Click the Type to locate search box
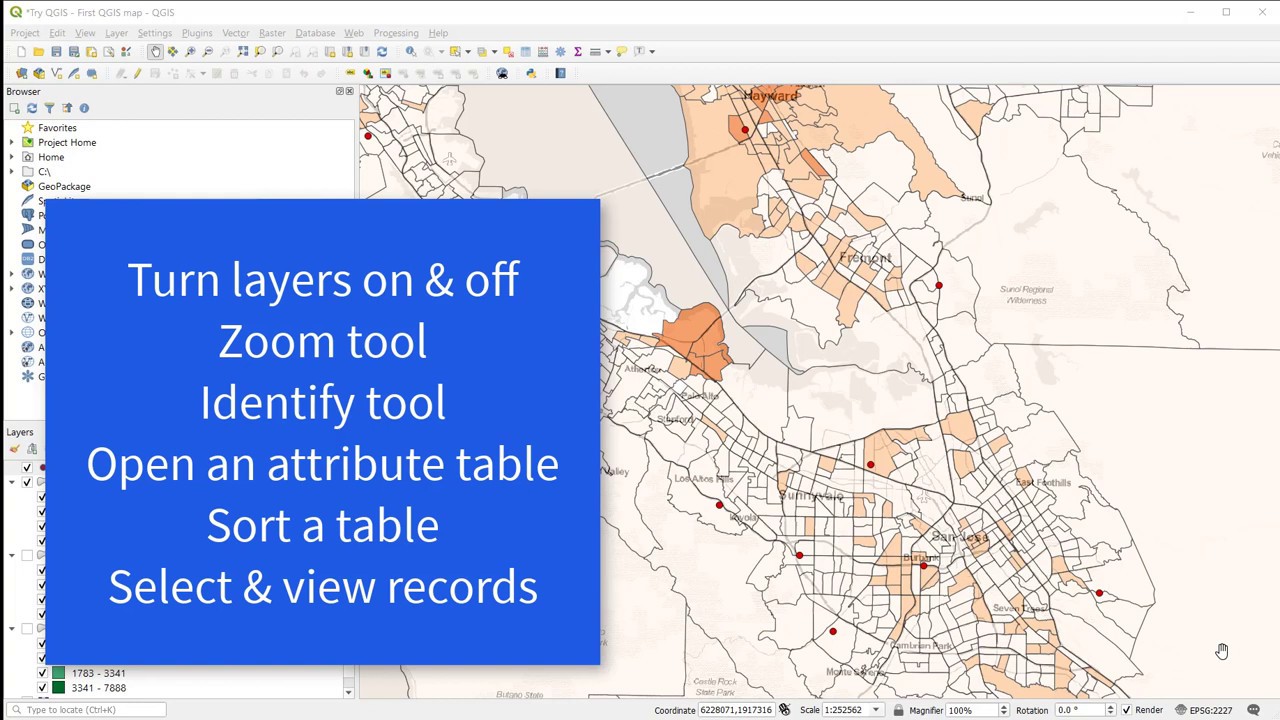 point(88,710)
